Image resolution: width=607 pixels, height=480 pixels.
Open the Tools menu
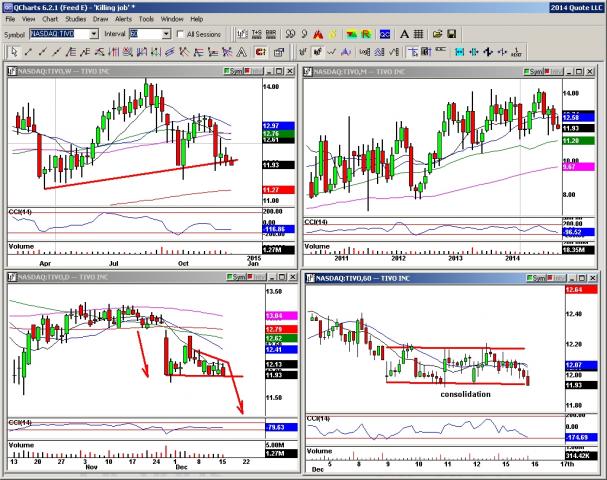tap(146, 19)
